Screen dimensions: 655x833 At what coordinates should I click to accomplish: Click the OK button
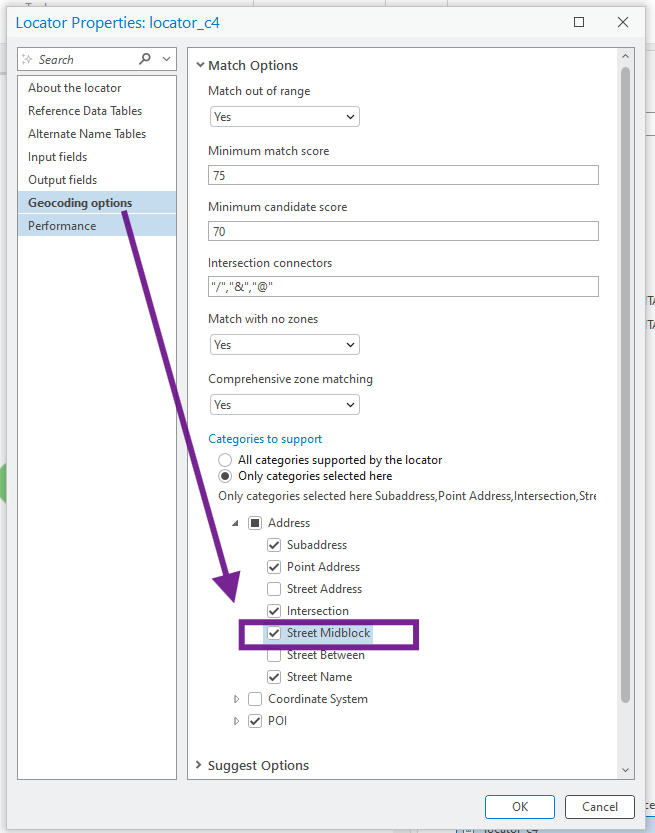pos(519,807)
